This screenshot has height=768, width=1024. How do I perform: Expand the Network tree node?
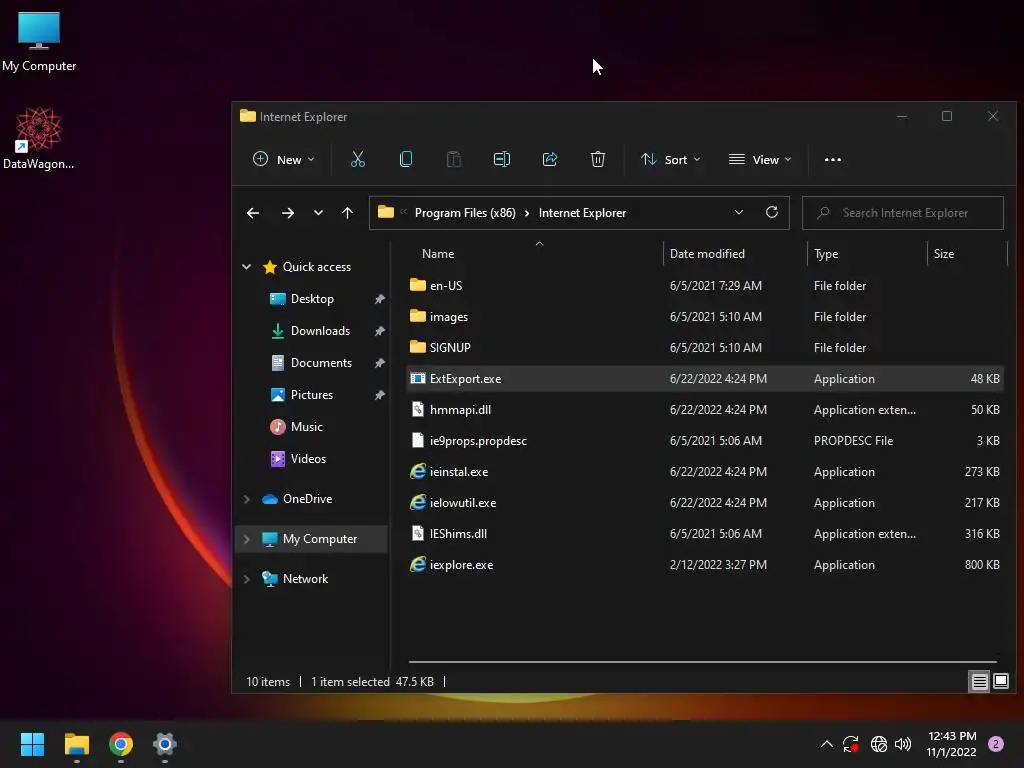click(x=247, y=579)
